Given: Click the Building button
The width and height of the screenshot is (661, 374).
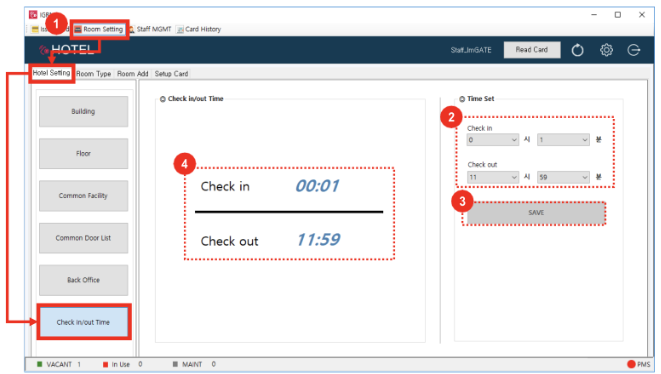Looking at the screenshot, I should (83, 111).
